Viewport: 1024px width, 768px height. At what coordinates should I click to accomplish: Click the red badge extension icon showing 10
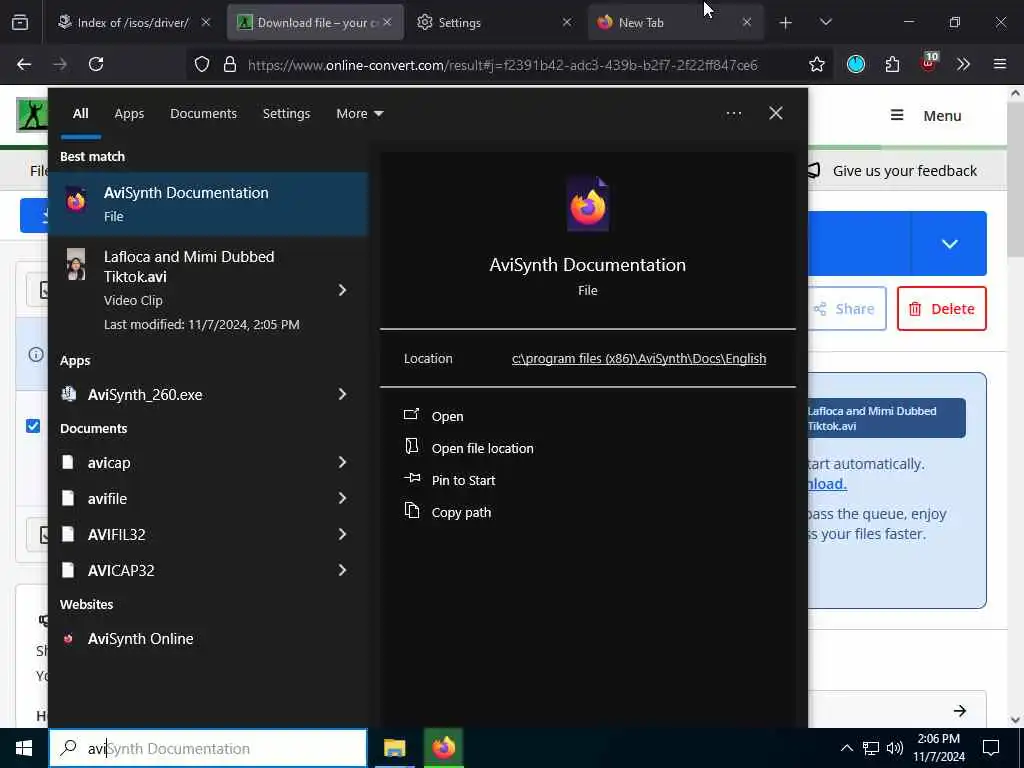(929, 63)
